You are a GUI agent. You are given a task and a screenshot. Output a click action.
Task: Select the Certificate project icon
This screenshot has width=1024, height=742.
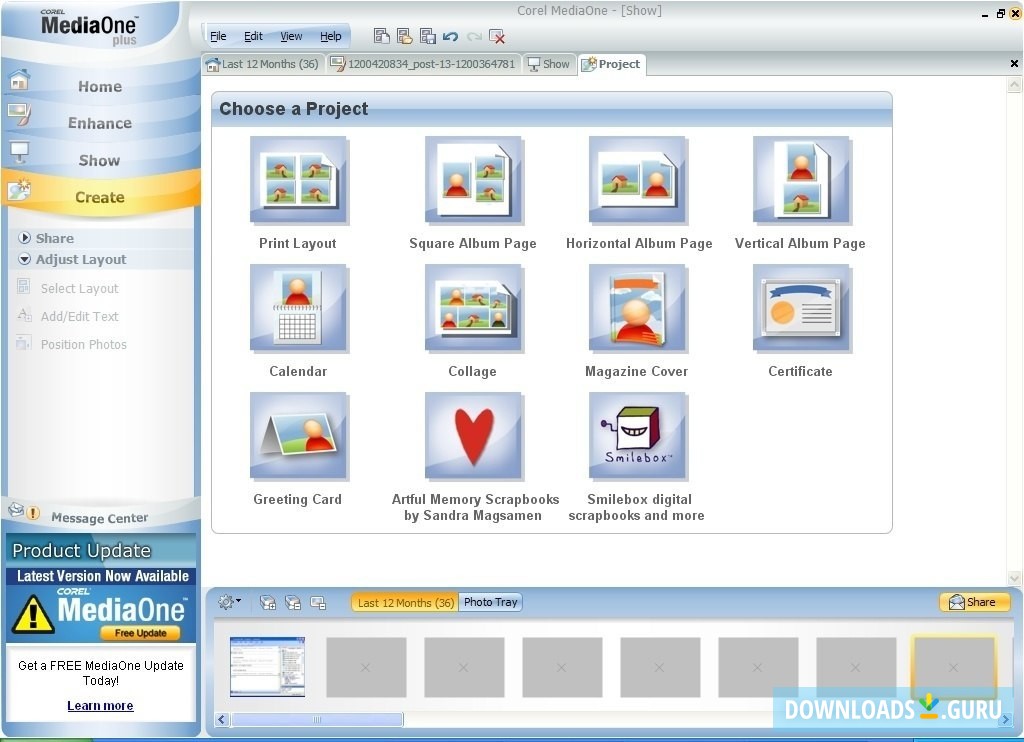tap(802, 308)
